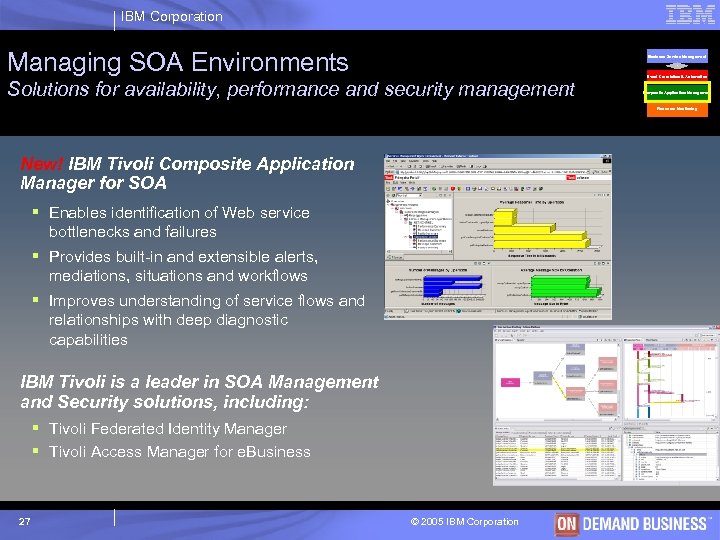The width and height of the screenshot is (720, 540).
Task: Click the pink start node in the topology diagram
Action: pos(510,382)
